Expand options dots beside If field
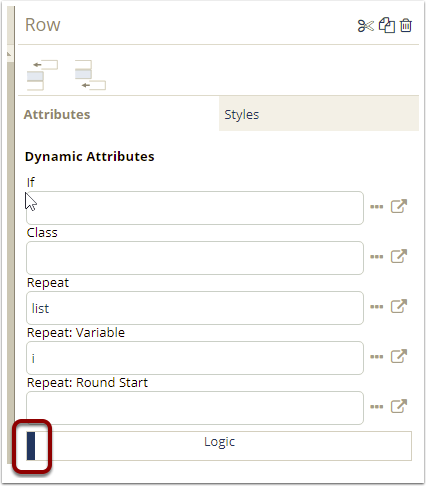This screenshot has width=426, height=486. [377, 207]
